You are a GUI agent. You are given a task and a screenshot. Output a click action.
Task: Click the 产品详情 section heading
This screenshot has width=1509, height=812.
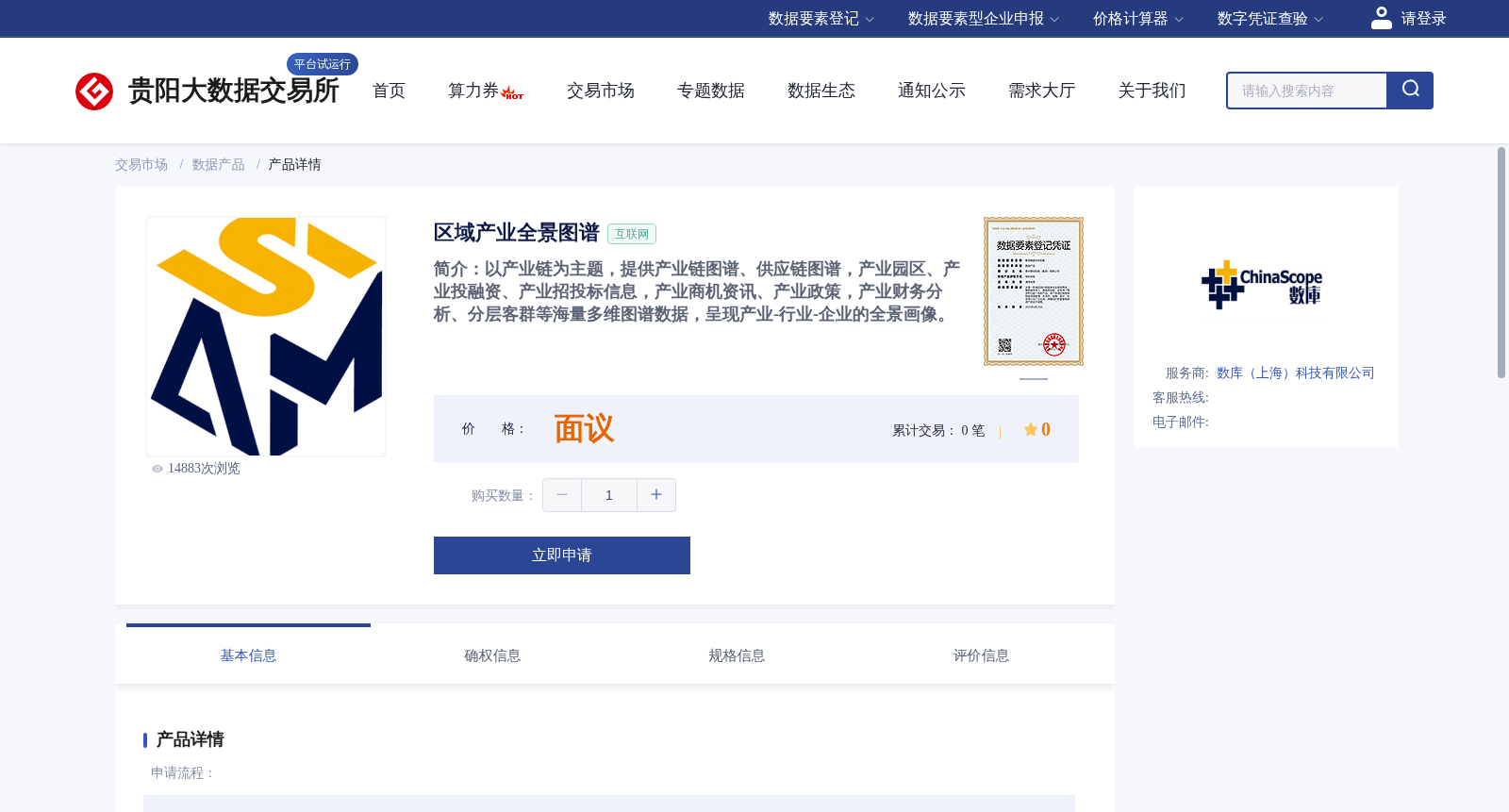coord(190,739)
